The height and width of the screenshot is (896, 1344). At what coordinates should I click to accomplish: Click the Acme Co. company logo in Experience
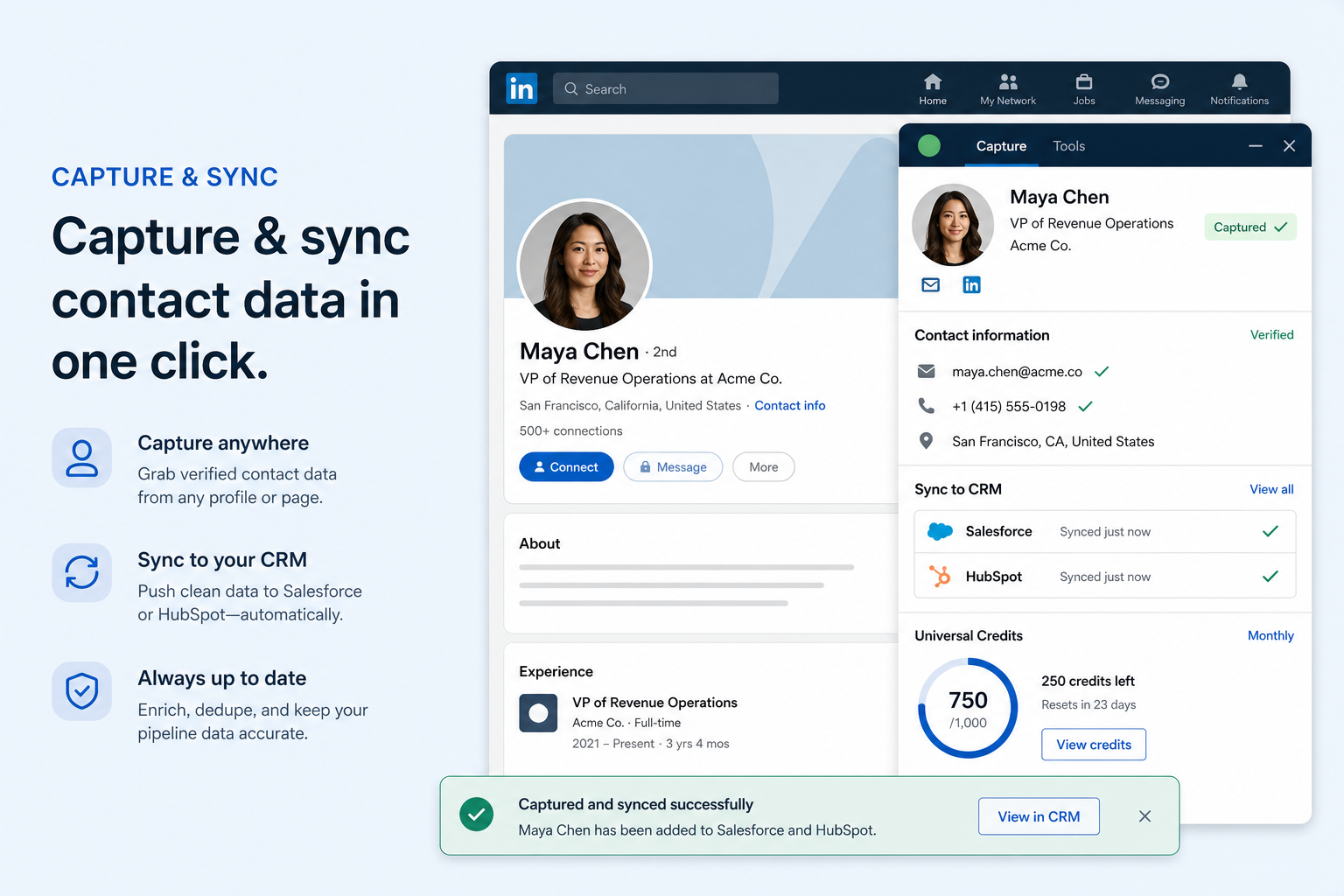pyautogui.click(x=538, y=713)
